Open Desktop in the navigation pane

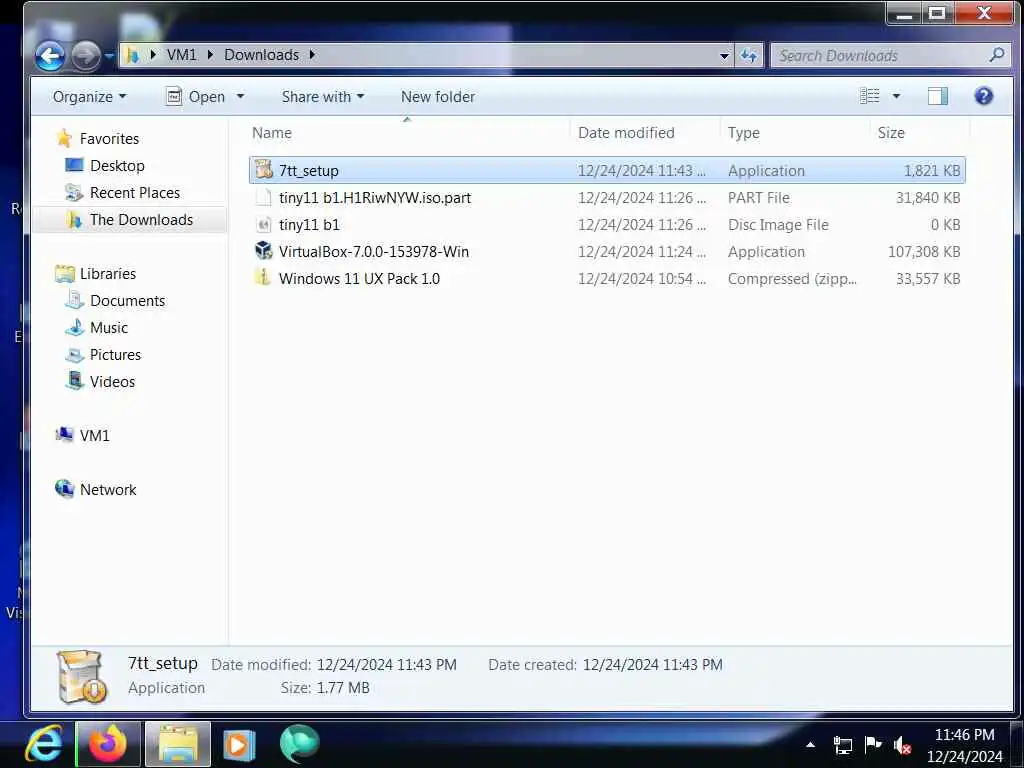(x=117, y=166)
